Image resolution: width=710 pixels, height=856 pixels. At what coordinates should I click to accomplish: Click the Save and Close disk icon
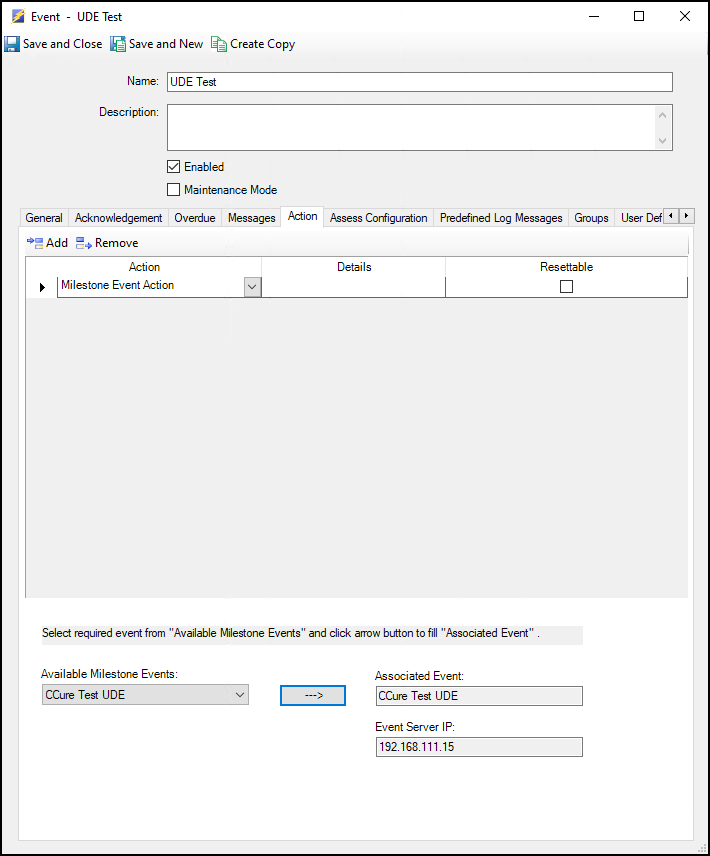(x=12, y=44)
